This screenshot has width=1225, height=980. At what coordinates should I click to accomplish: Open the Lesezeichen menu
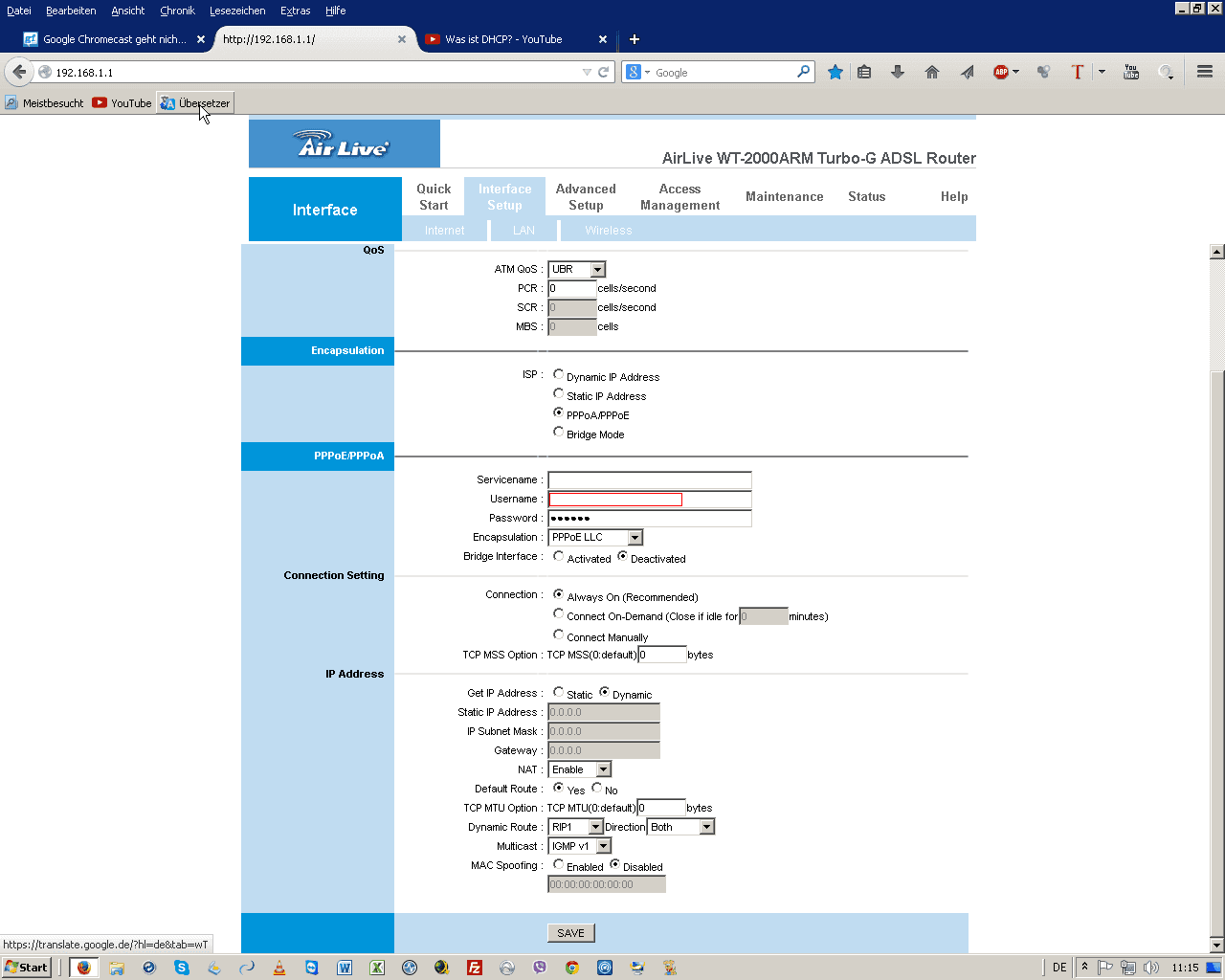point(237,11)
